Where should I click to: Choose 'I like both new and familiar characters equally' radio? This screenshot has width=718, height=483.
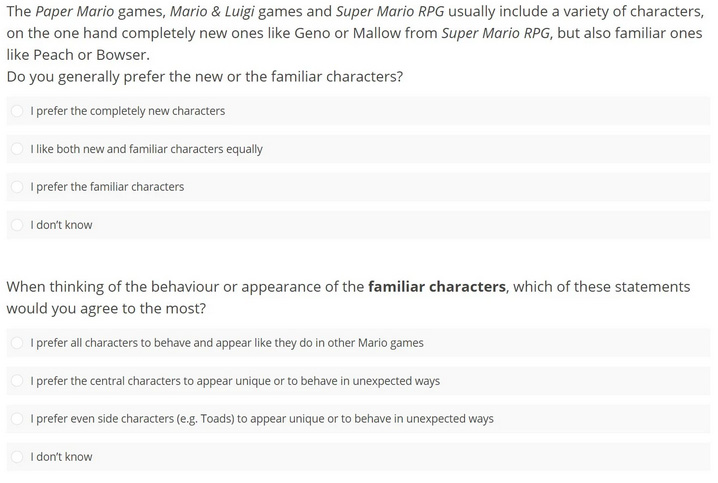pyautogui.click(x=17, y=149)
